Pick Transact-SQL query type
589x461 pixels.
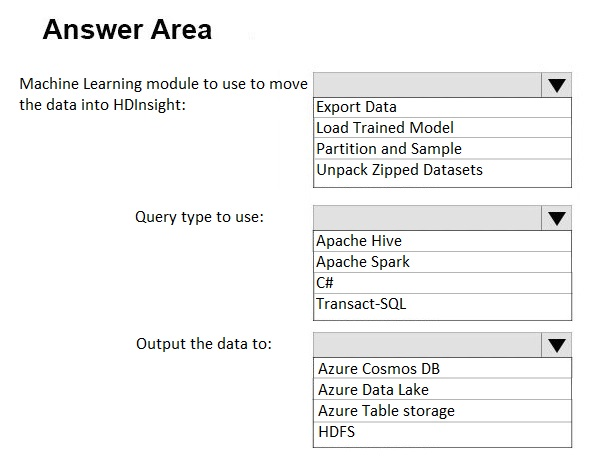click(x=442, y=304)
